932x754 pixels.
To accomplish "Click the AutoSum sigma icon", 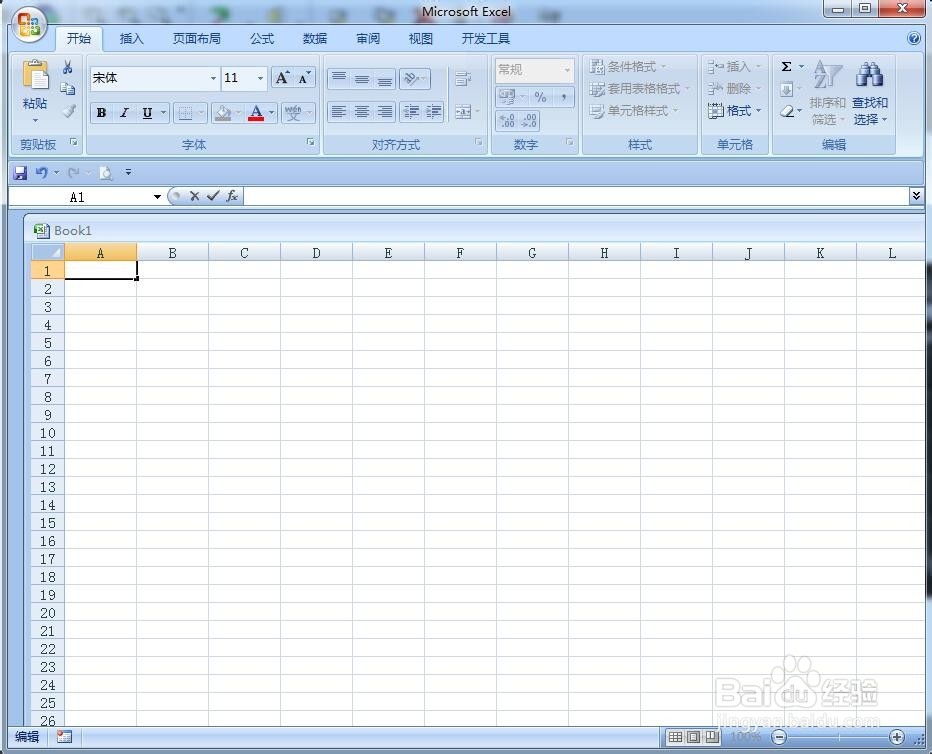I will 786,67.
